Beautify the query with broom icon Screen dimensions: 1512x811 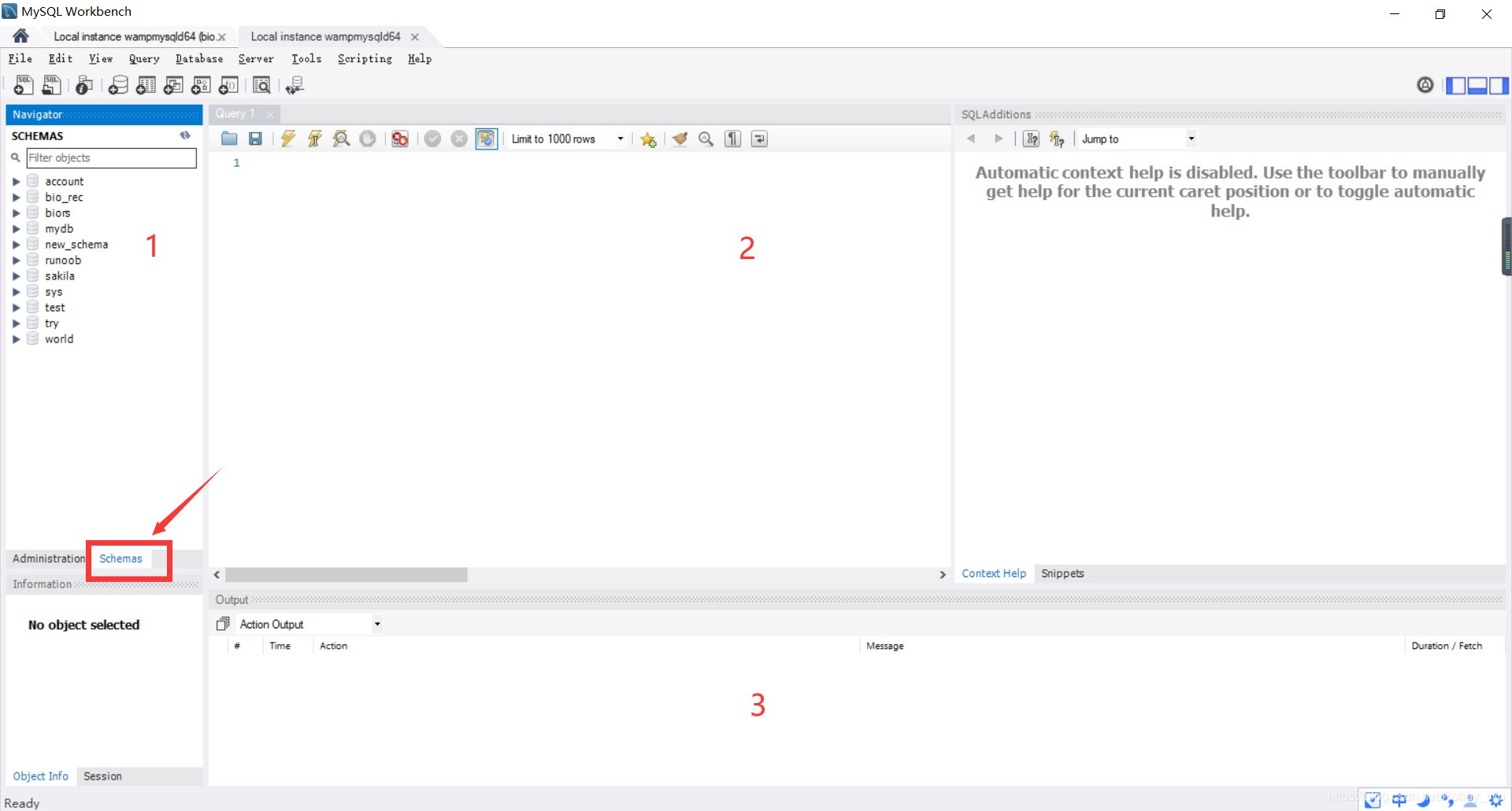point(680,139)
